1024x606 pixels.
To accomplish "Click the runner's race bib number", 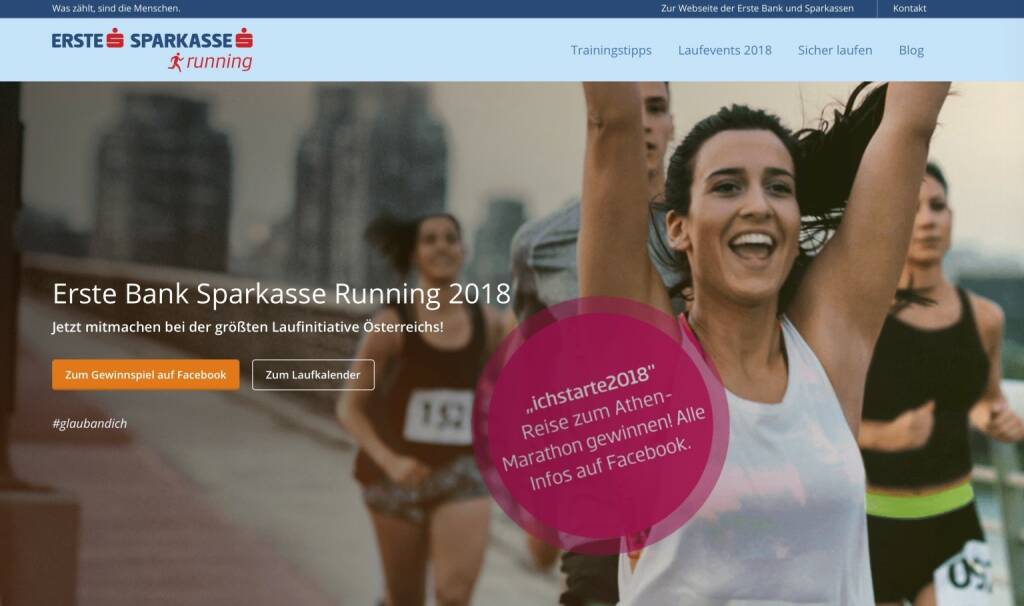I will click(438, 416).
